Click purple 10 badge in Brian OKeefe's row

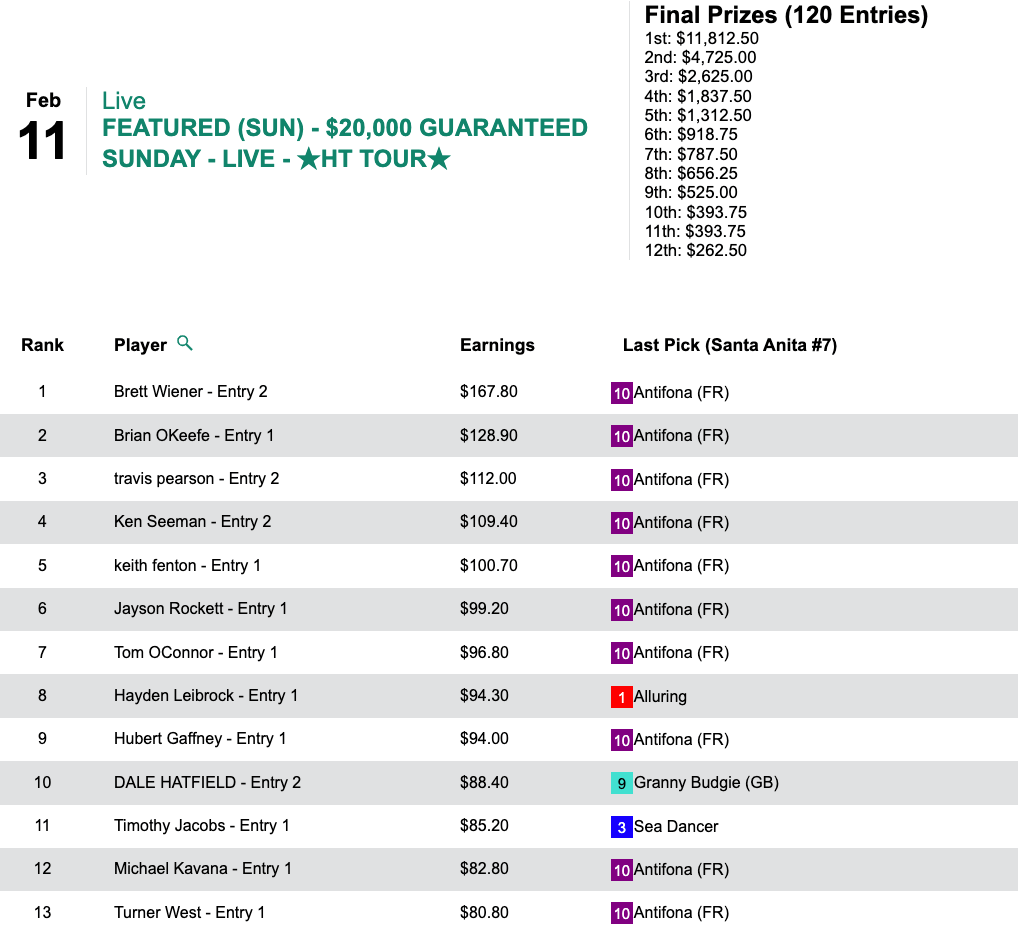click(x=621, y=436)
